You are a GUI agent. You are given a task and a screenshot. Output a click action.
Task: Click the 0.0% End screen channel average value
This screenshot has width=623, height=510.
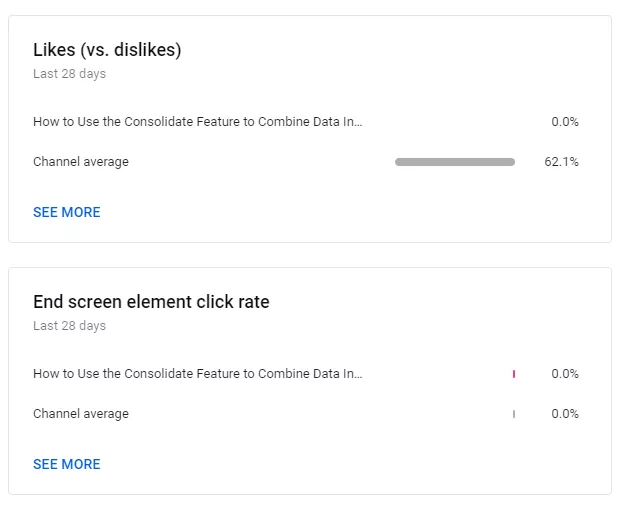[x=565, y=414]
